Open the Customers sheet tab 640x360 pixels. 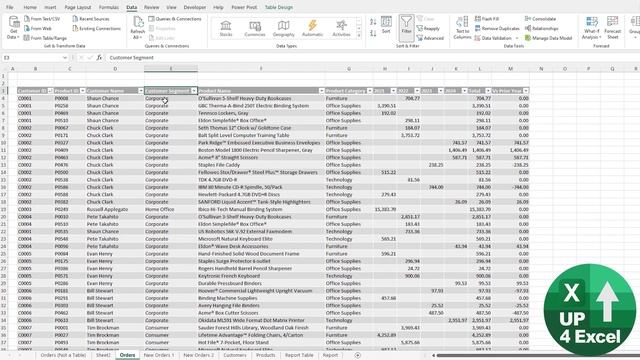click(235, 355)
